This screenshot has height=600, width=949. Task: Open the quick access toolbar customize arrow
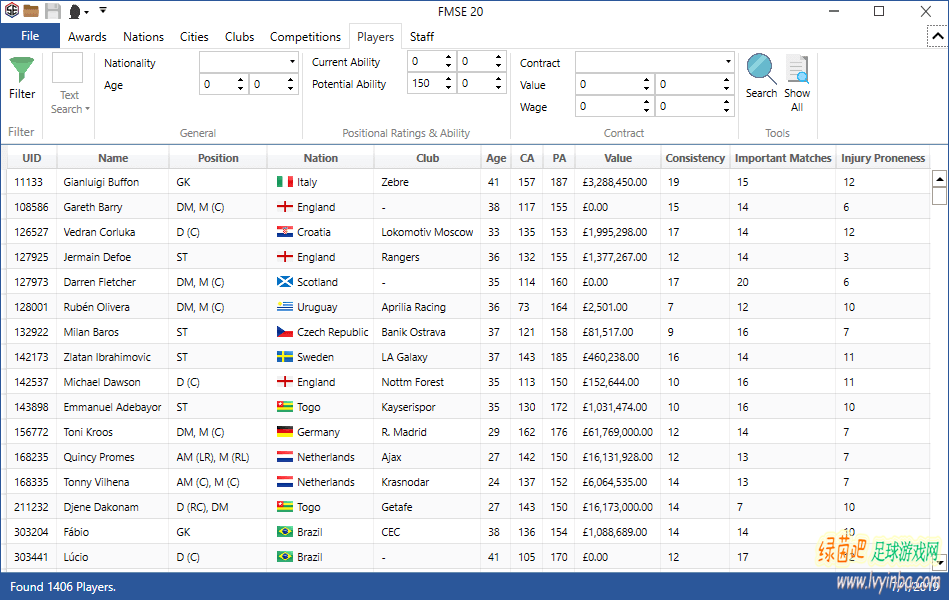point(103,10)
